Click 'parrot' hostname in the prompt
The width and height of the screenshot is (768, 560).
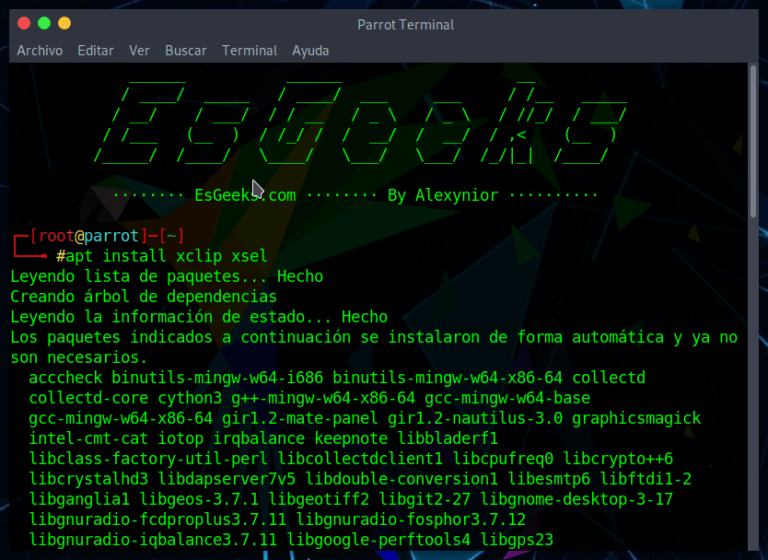click(x=110, y=236)
